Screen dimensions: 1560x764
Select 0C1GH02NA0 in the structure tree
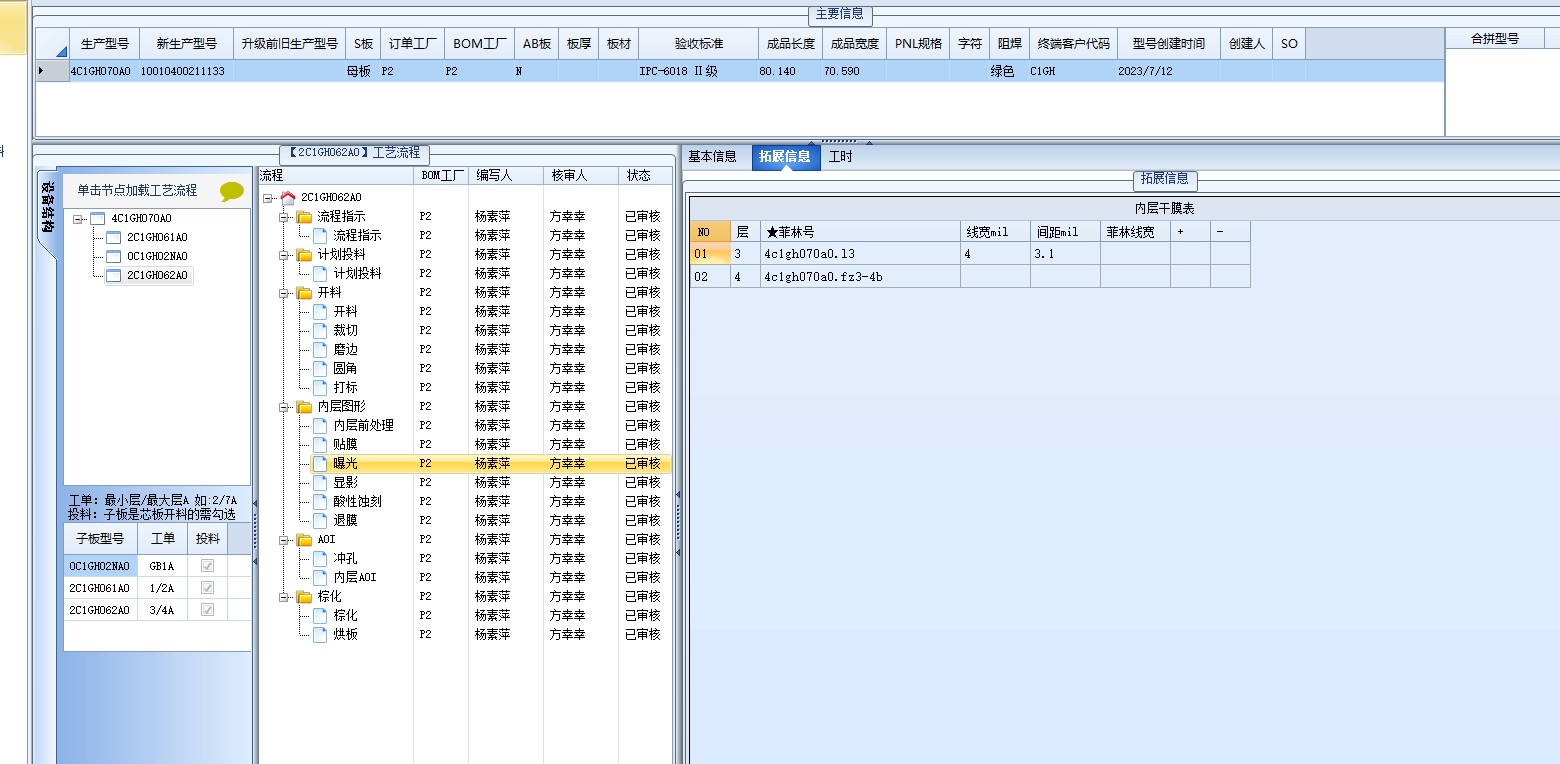click(157, 256)
